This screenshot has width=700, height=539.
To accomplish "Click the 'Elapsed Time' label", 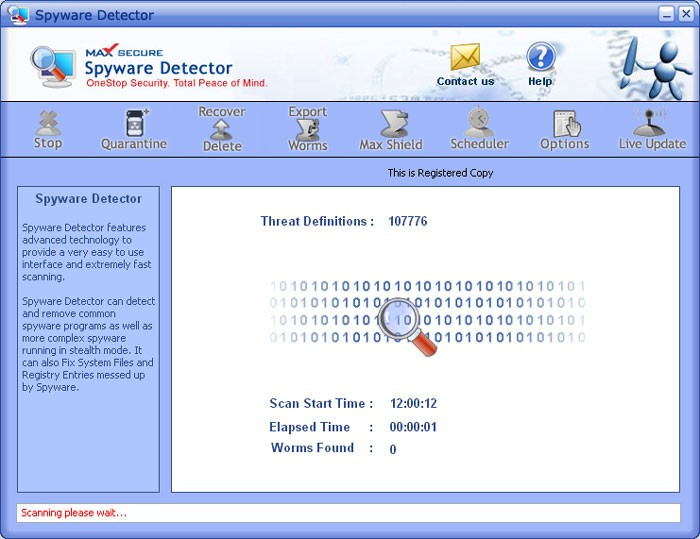I will [309, 427].
